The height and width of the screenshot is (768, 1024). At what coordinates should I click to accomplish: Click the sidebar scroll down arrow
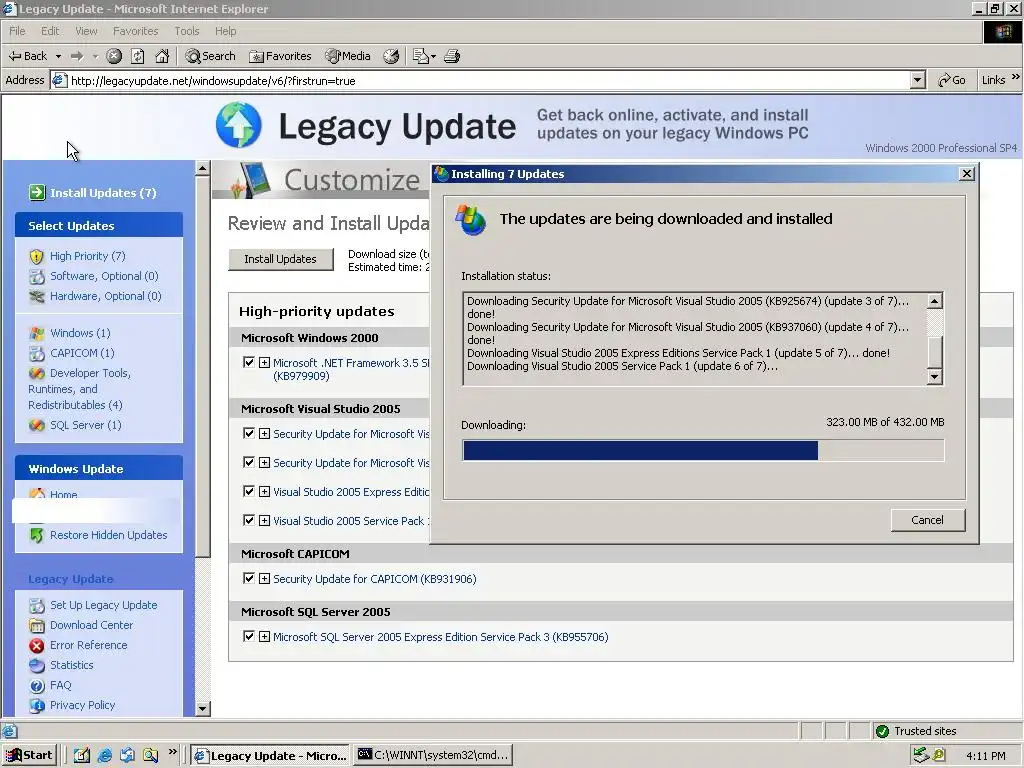tap(202, 708)
